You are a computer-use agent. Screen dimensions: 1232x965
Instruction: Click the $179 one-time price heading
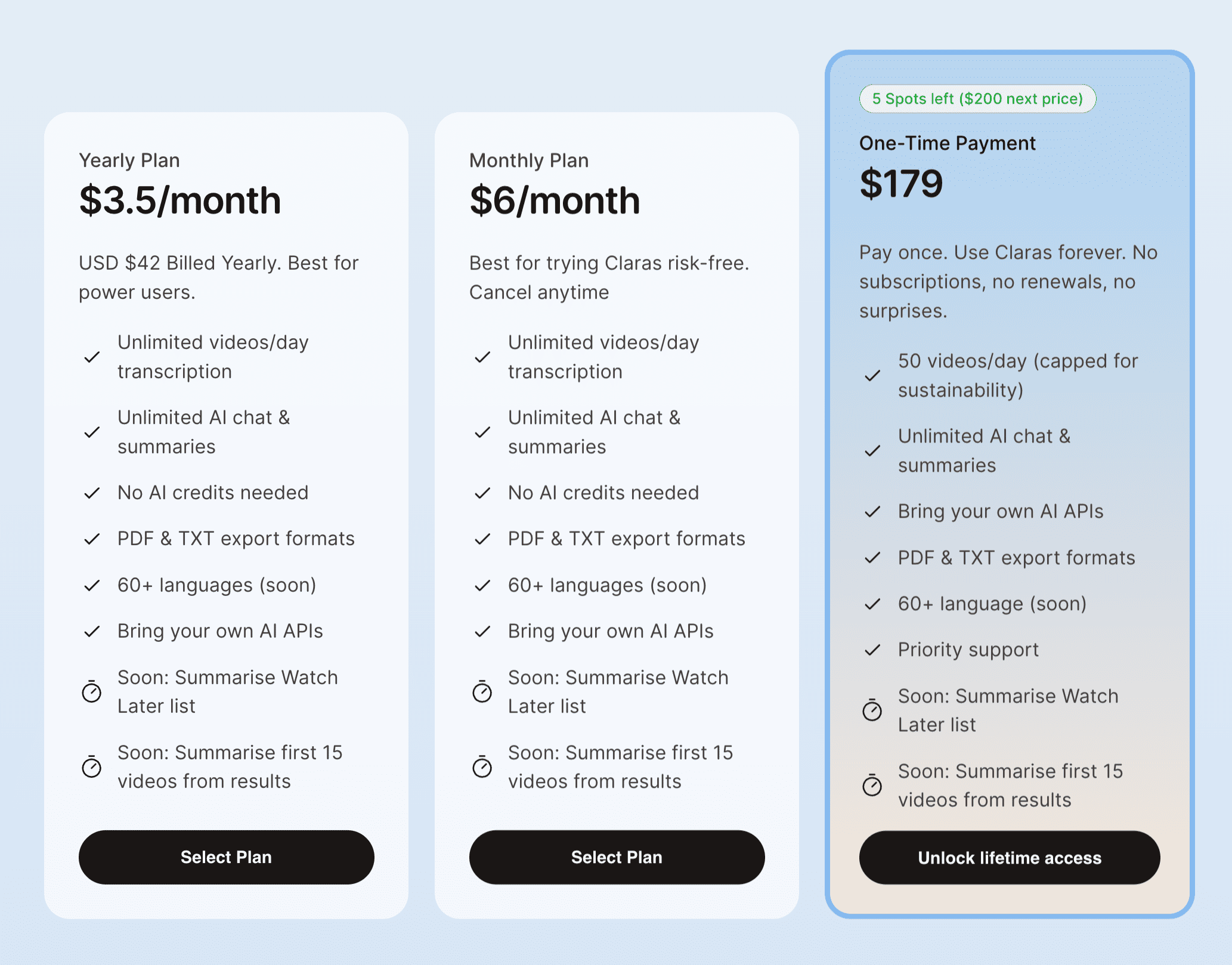point(901,183)
